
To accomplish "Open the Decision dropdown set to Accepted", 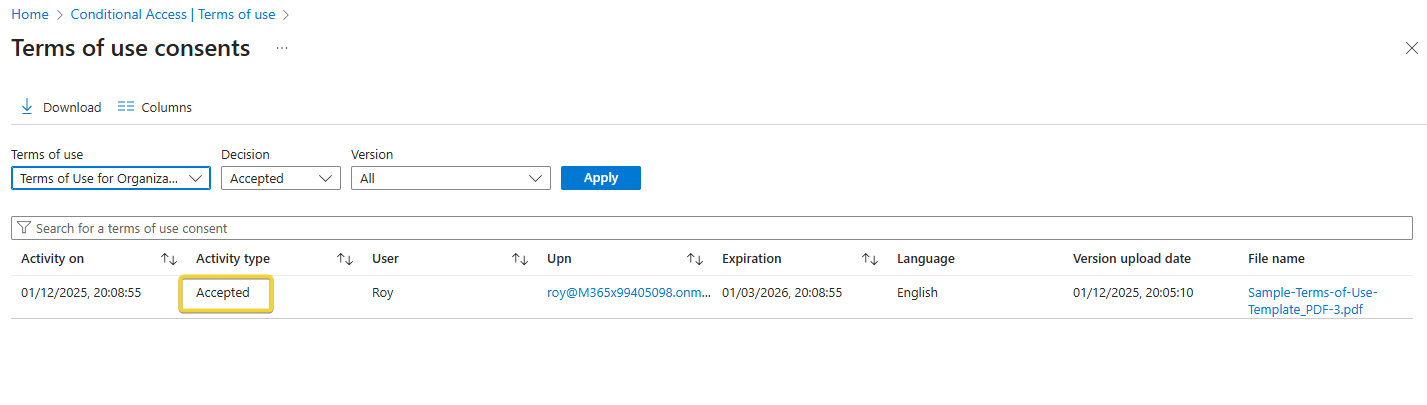I will coord(280,178).
